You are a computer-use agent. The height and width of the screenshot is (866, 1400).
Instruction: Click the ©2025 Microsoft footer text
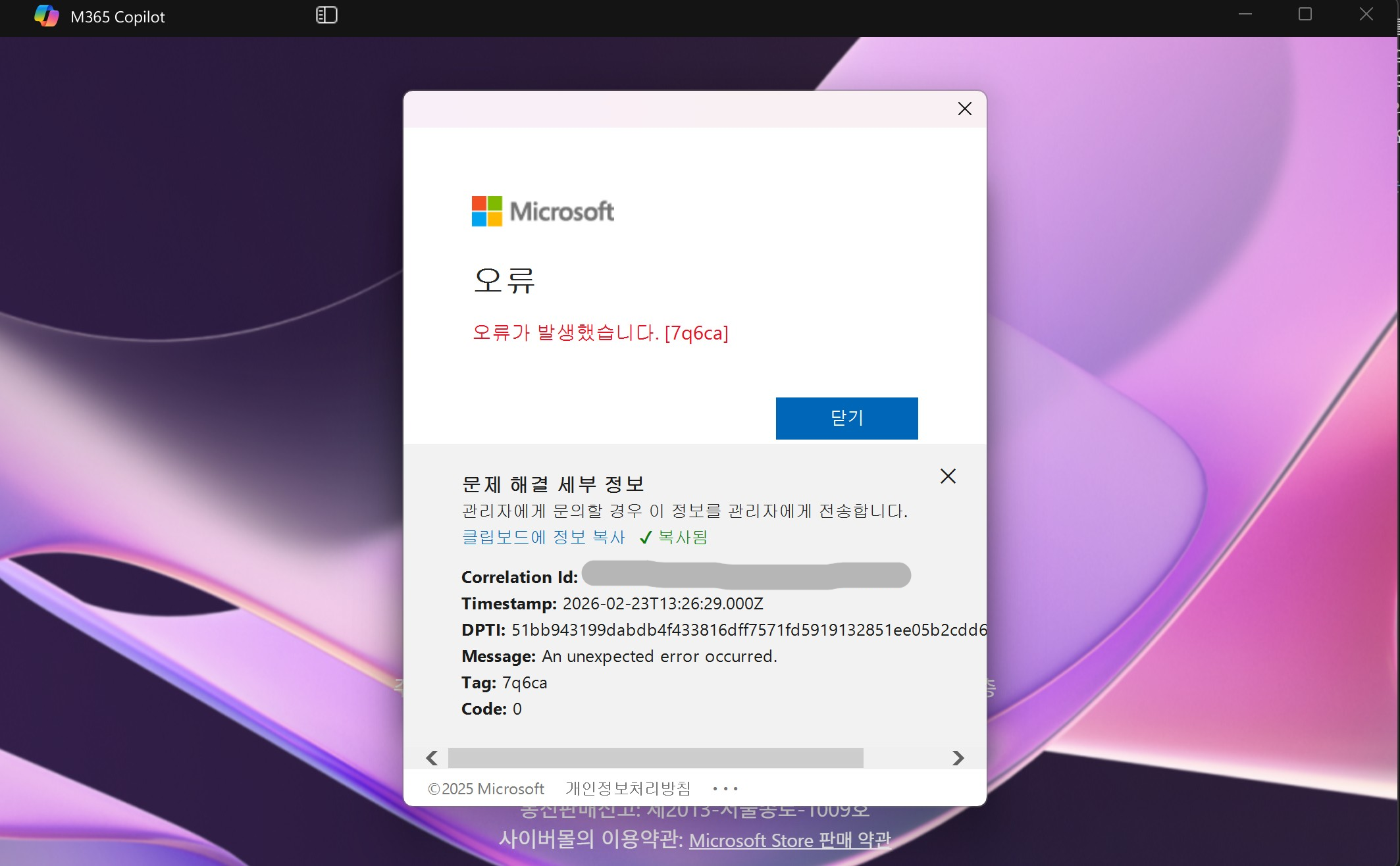[486, 788]
